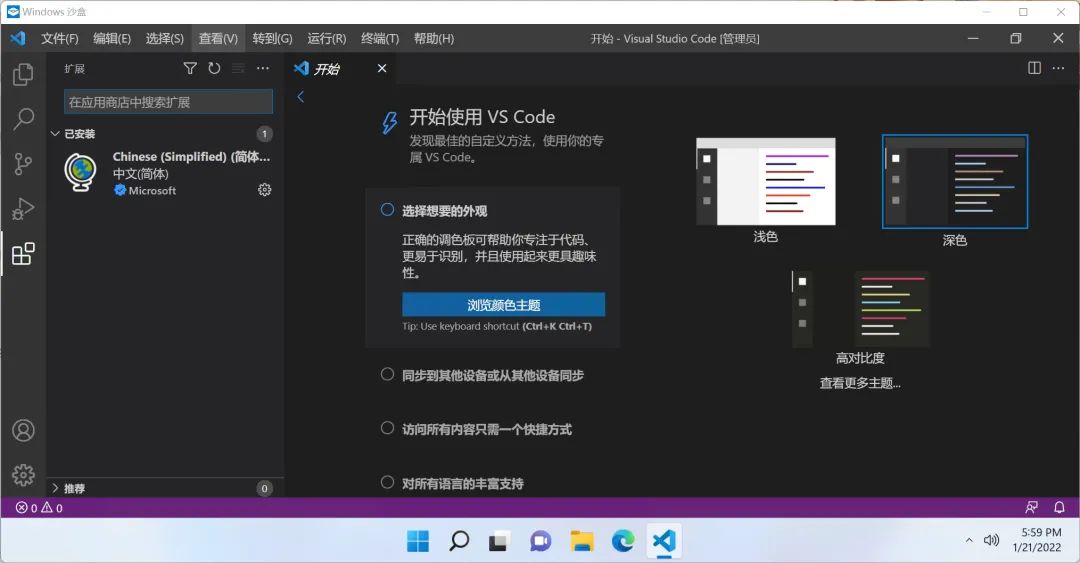The image size is (1080, 563).
Task: Open the Manage gear icon in the activity bar
Action: point(23,475)
